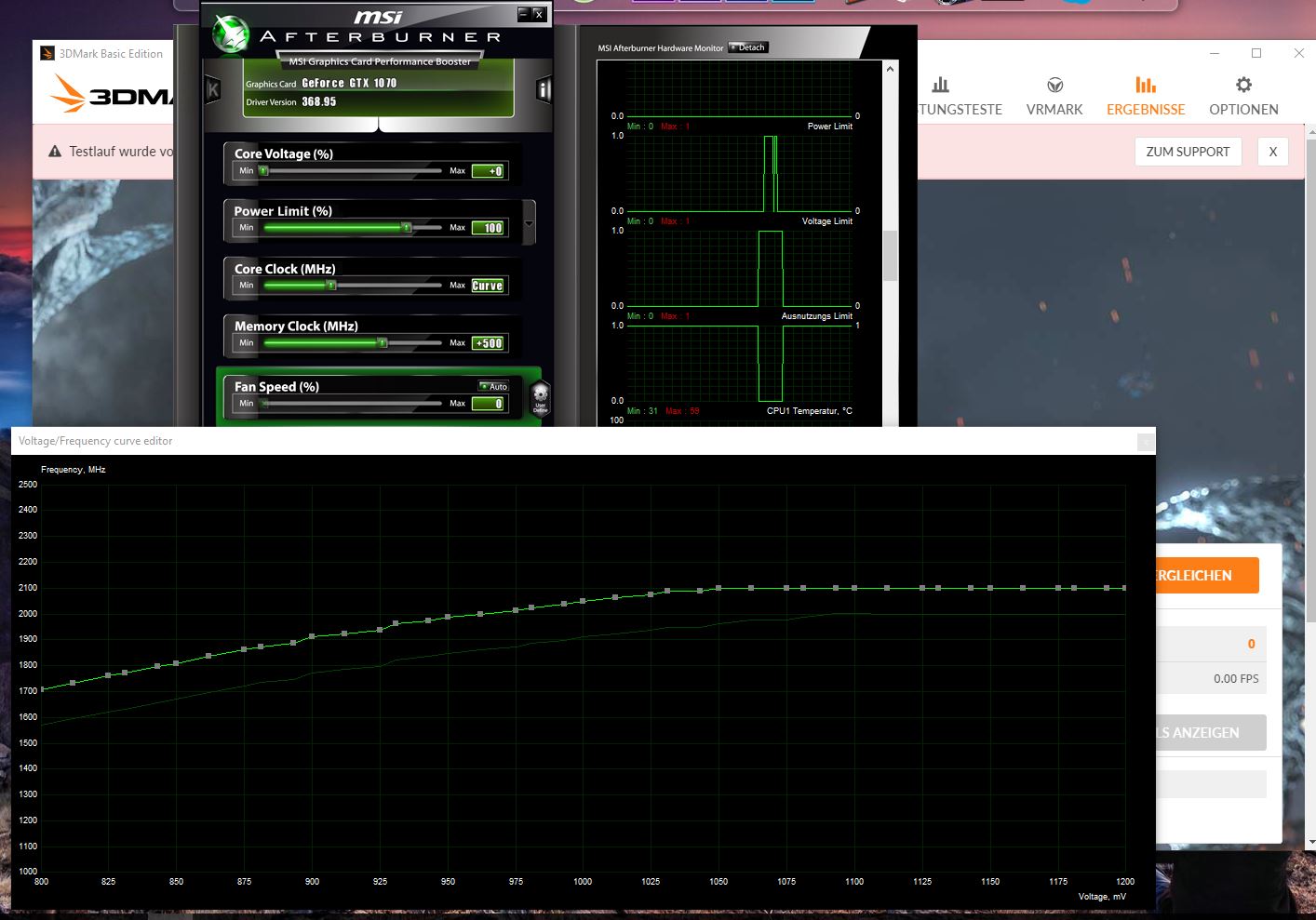The width and height of the screenshot is (1316, 920).
Task: Click the Ausnutzungs Limit graph label
Action: click(816, 316)
